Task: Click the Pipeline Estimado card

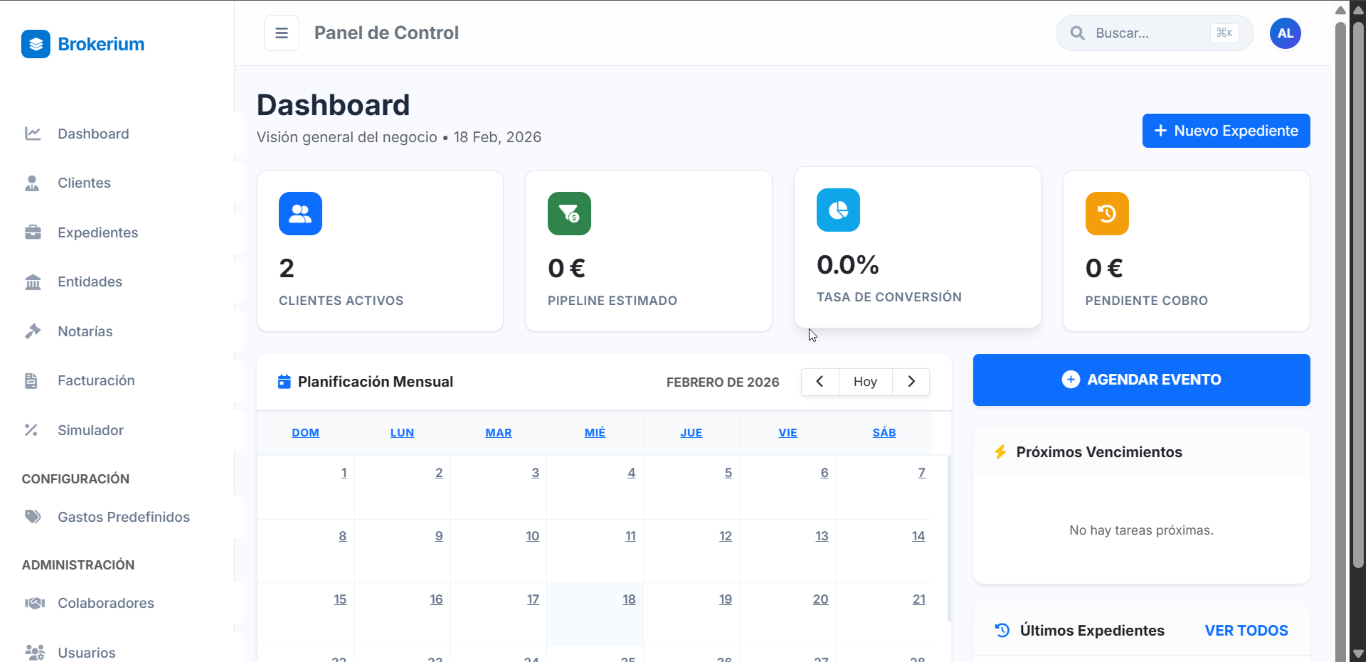Action: pos(649,251)
